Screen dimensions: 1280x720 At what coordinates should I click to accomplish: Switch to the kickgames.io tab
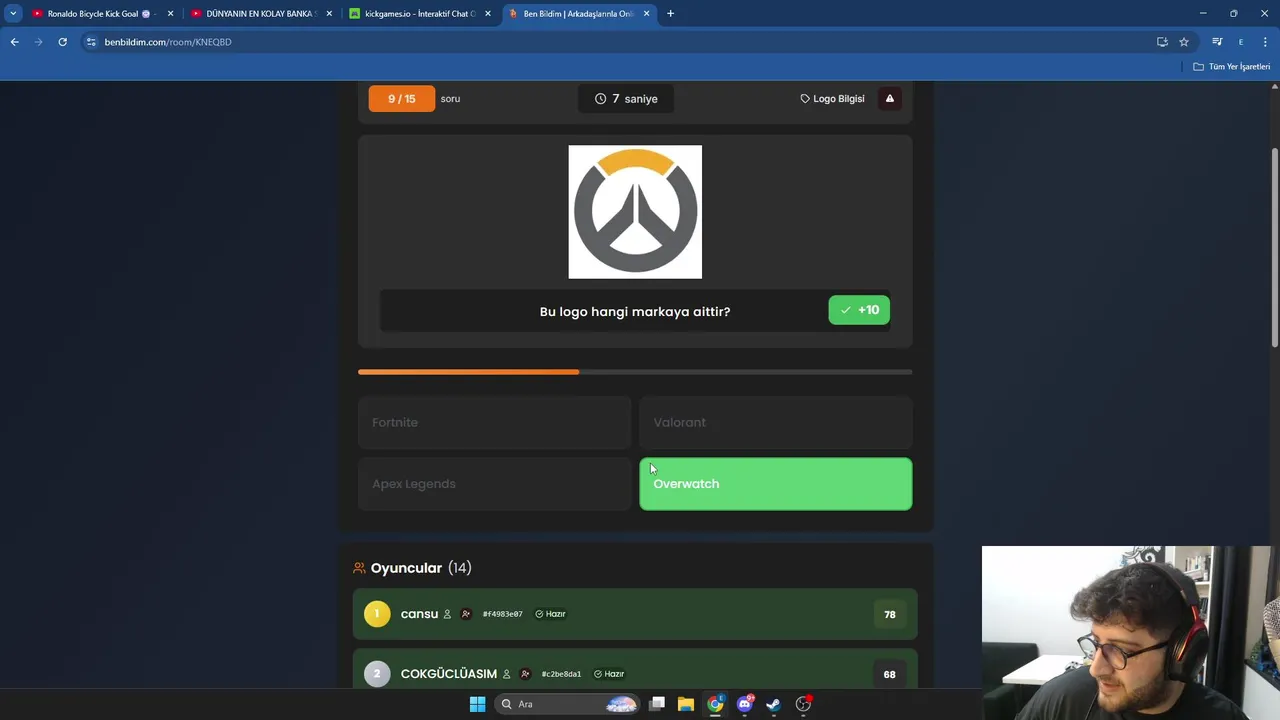tap(418, 14)
